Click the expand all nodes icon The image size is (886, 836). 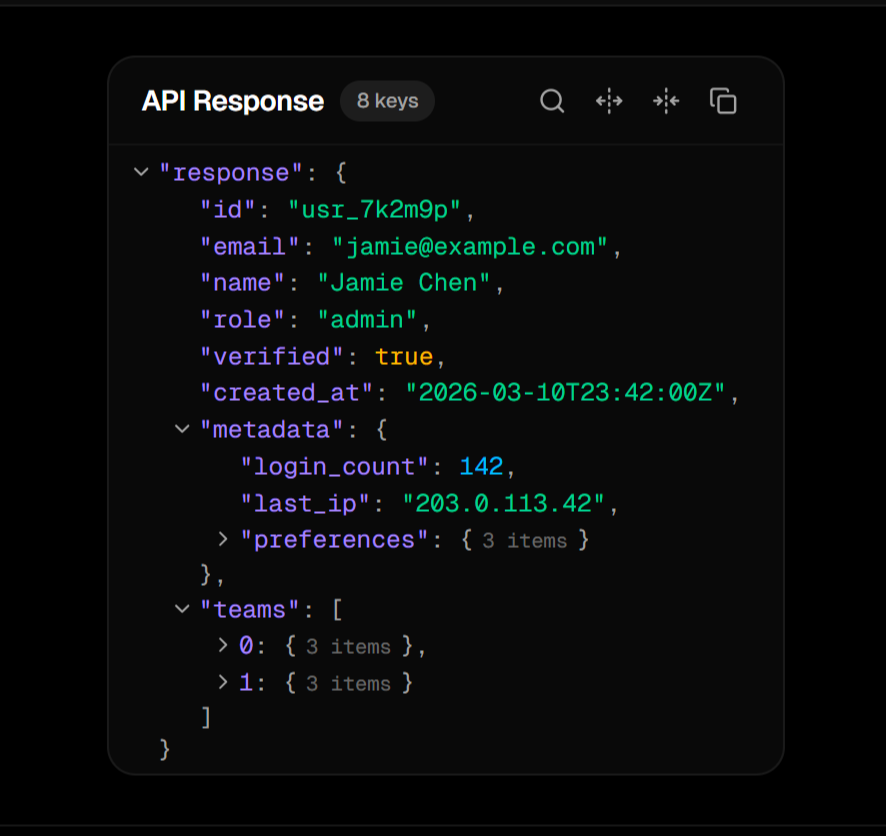click(x=609, y=101)
